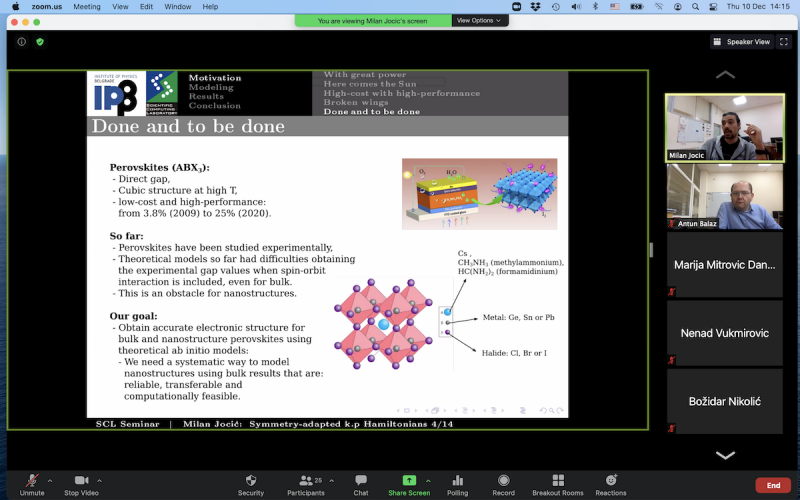Click 'Here comes the Sun' subsection link
Viewport: 800px width, 500px height.
click(370, 84)
